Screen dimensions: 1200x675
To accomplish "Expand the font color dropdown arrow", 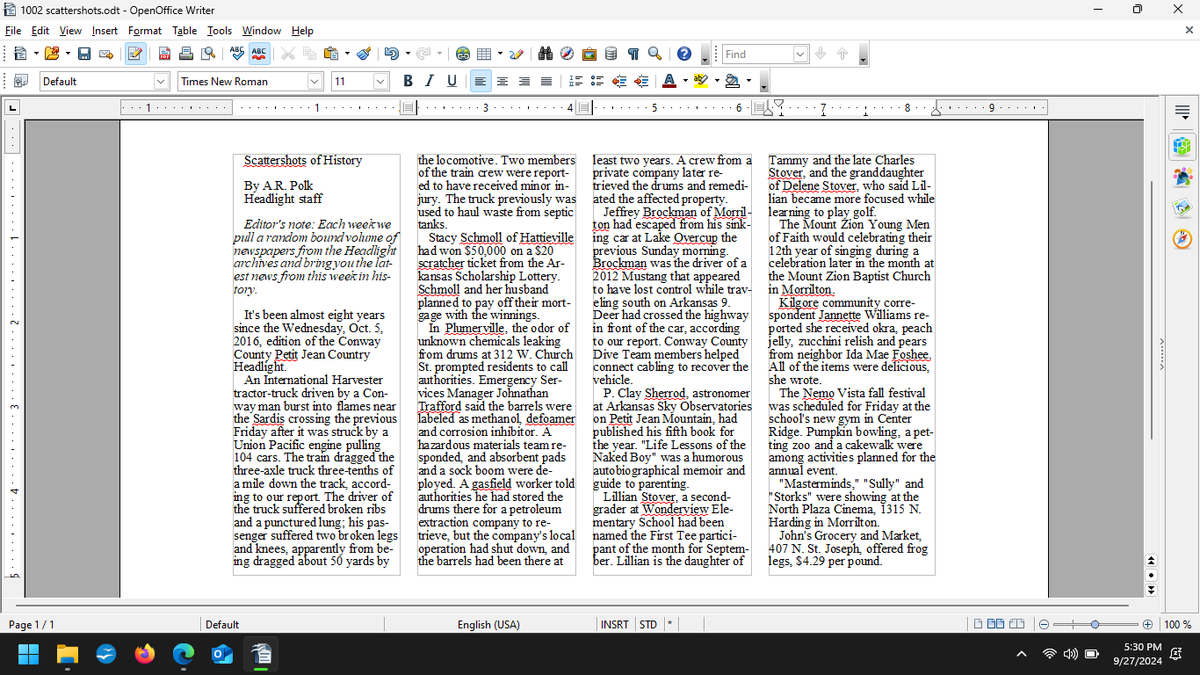I will coord(684,81).
